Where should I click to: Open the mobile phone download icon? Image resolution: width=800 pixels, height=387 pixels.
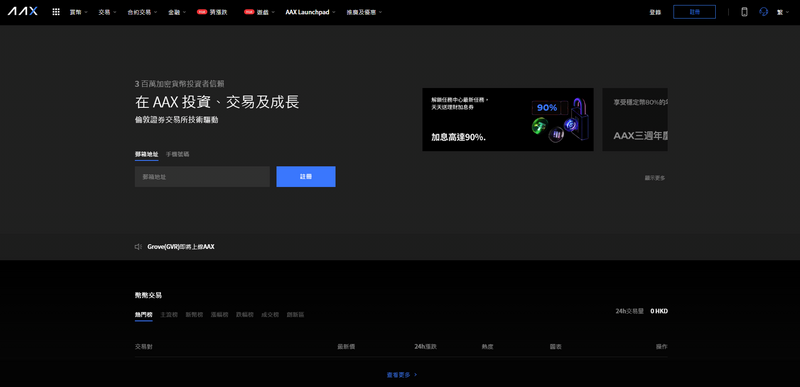pos(744,12)
